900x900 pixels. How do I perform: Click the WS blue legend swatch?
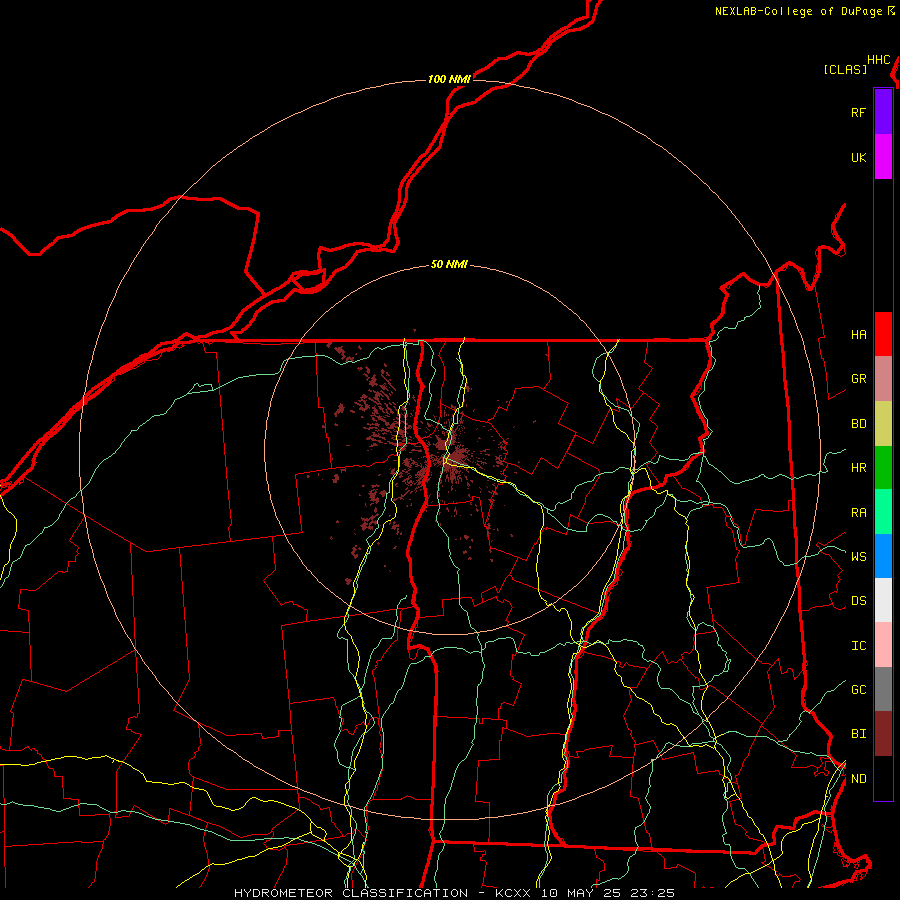[883, 556]
